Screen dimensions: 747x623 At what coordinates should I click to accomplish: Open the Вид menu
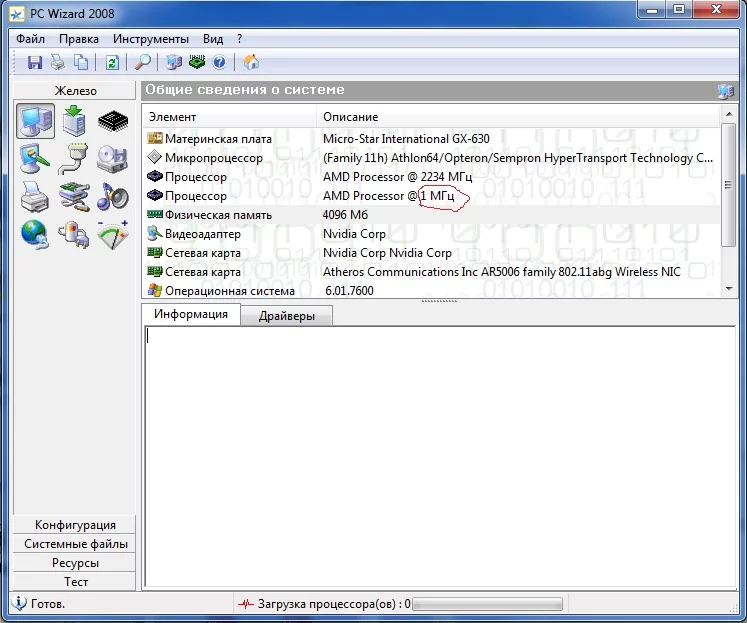[213, 39]
